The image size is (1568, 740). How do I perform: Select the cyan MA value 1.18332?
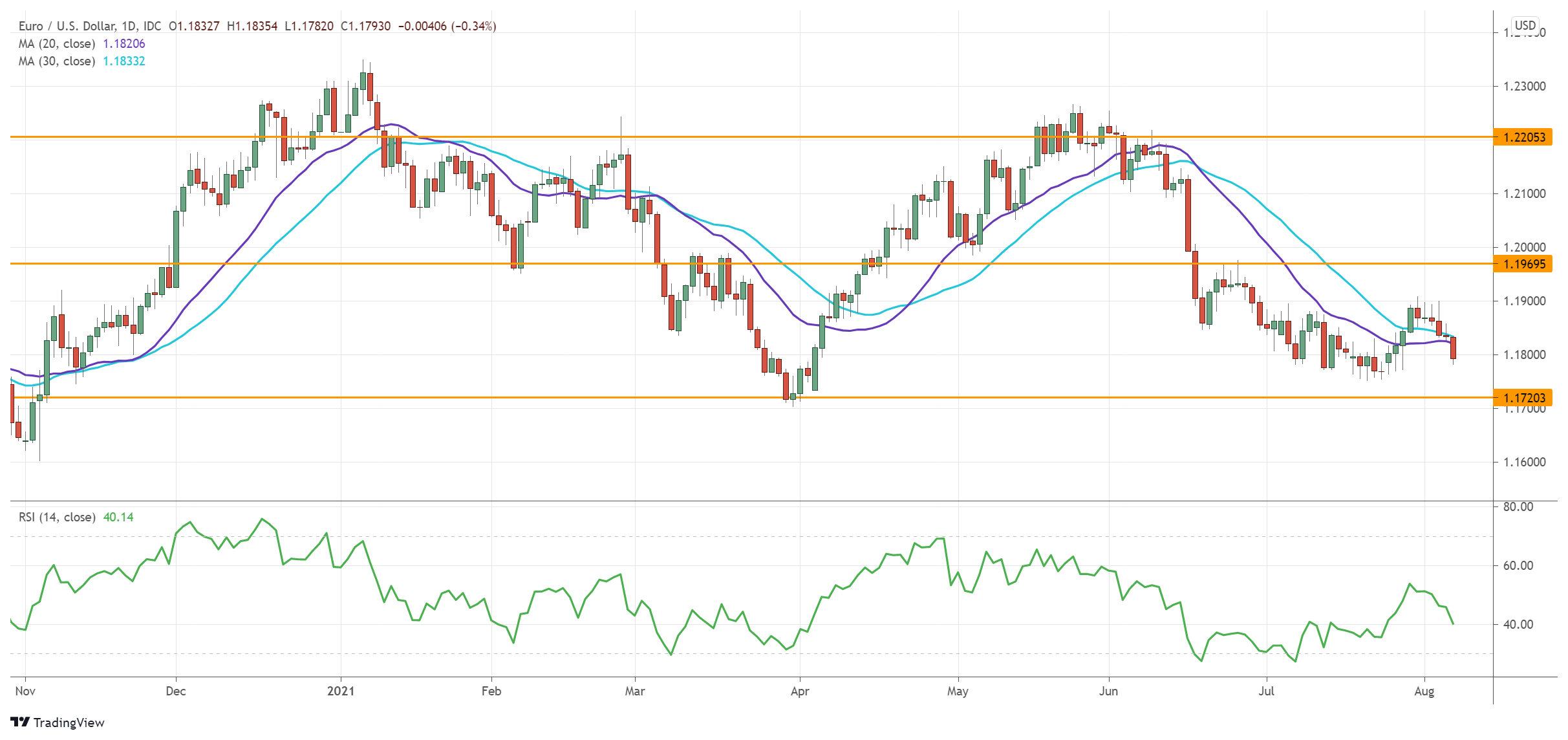tap(123, 62)
